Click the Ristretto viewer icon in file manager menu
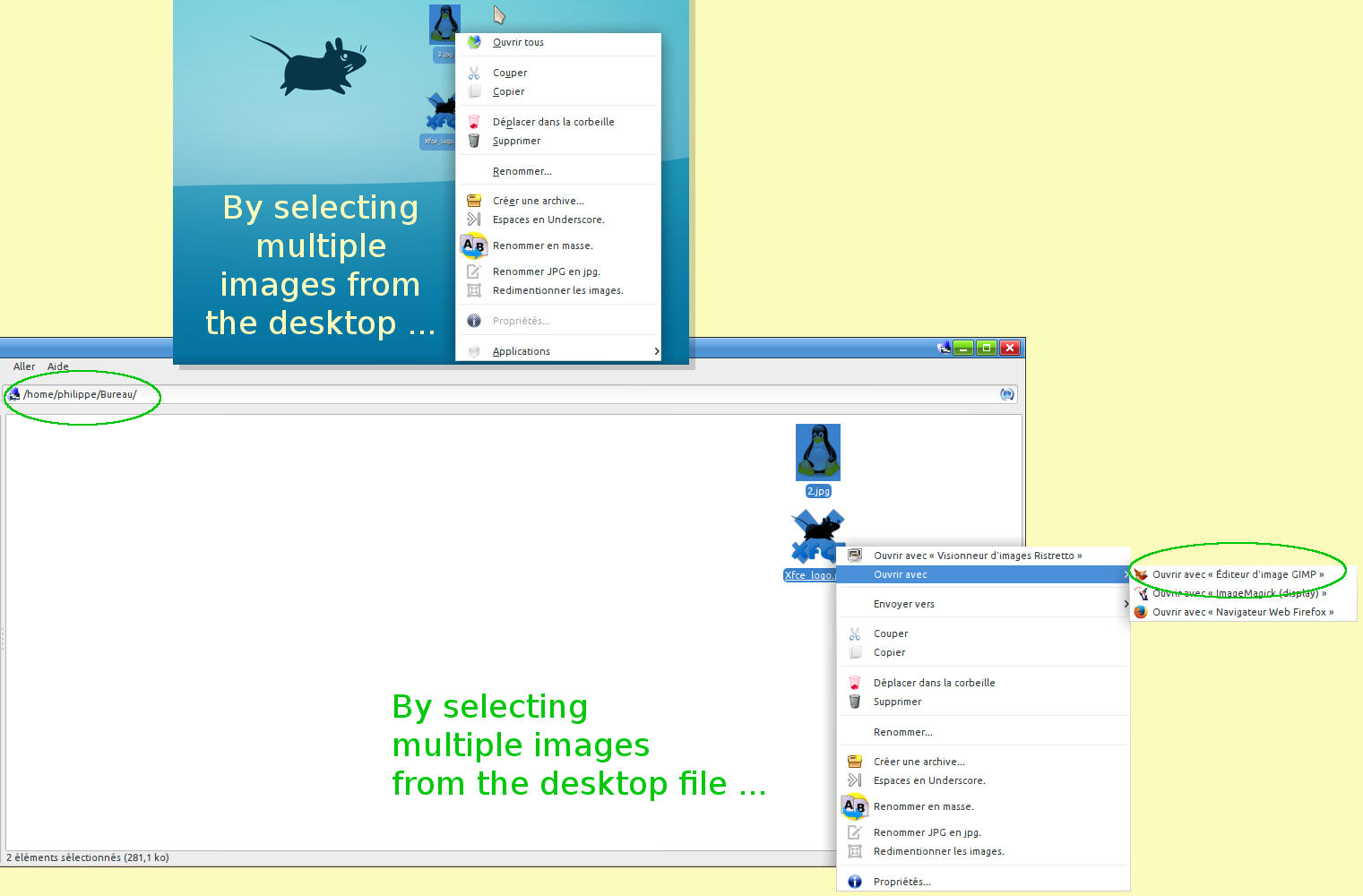Screen dimensions: 1363x896 click(855, 556)
